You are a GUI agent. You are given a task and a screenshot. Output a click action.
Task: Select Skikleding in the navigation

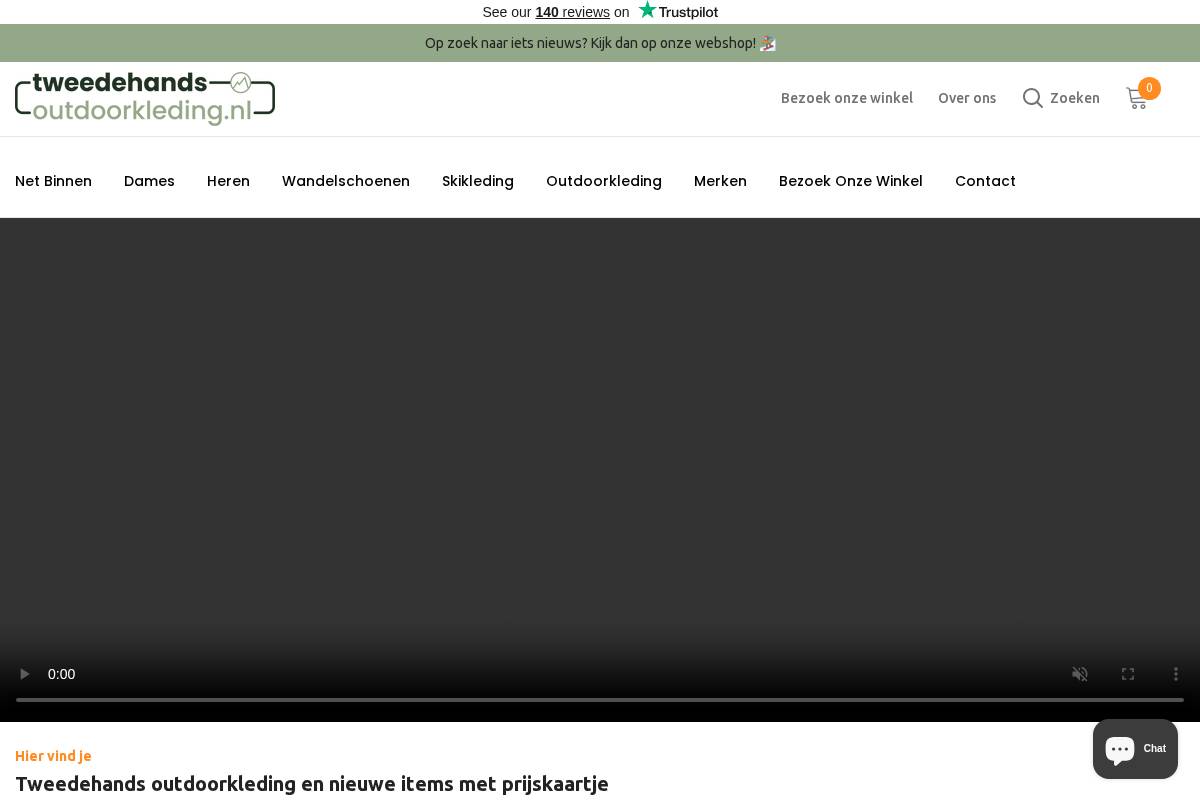tap(478, 181)
